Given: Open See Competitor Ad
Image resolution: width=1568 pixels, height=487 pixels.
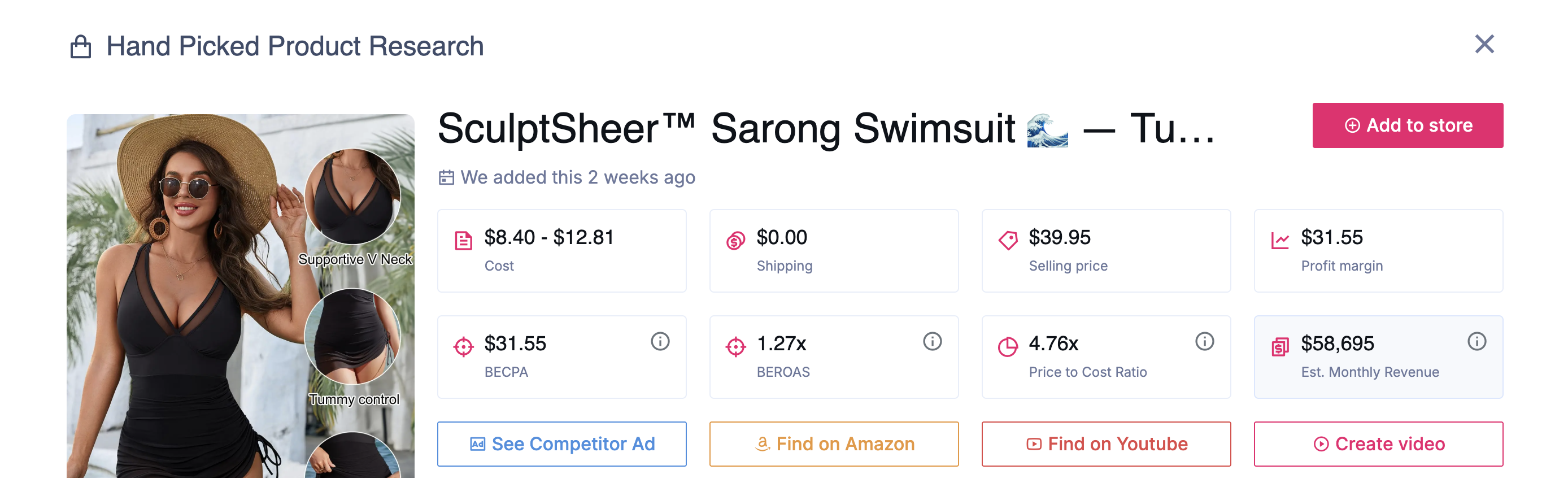Looking at the screenshot, I should pos(561,443).
